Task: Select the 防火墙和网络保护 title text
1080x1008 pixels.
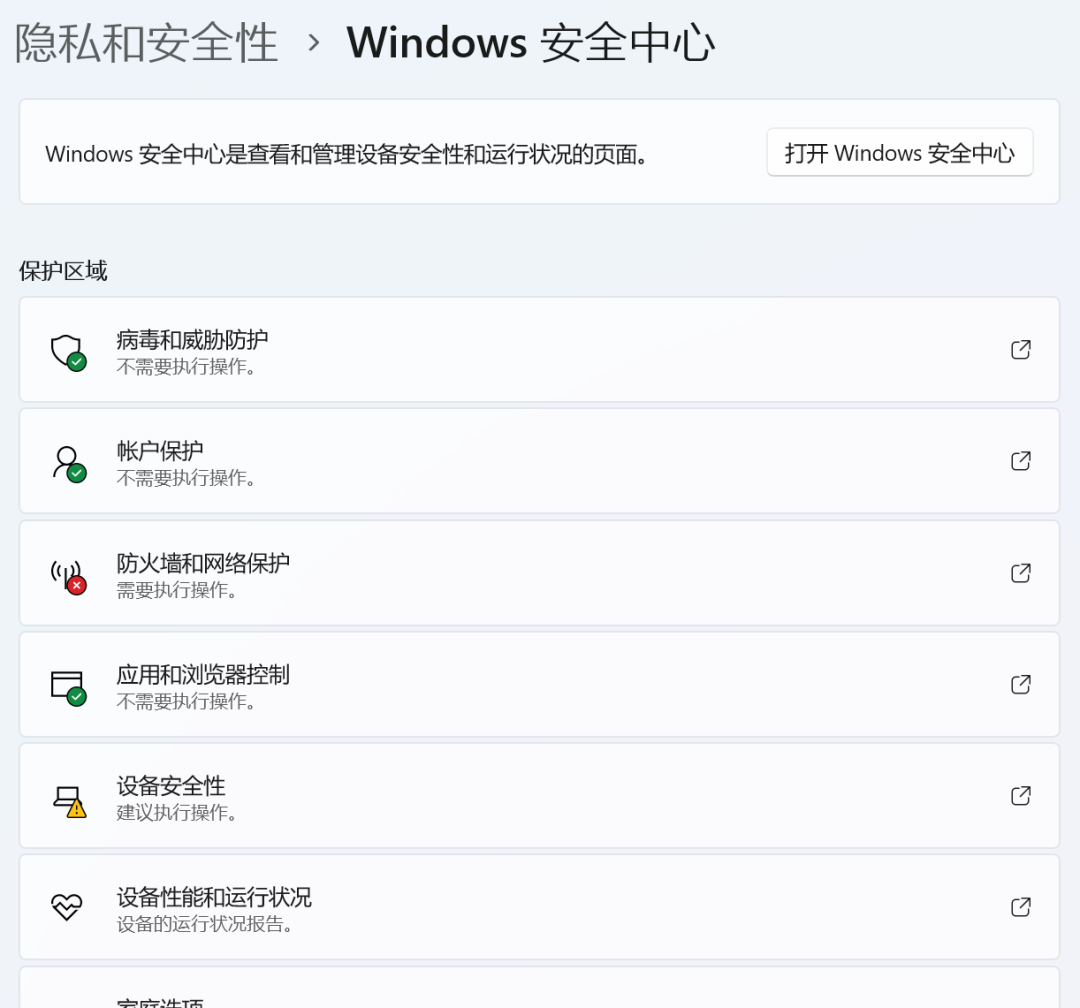Action: pyautogui.click(x=203, y=563)
